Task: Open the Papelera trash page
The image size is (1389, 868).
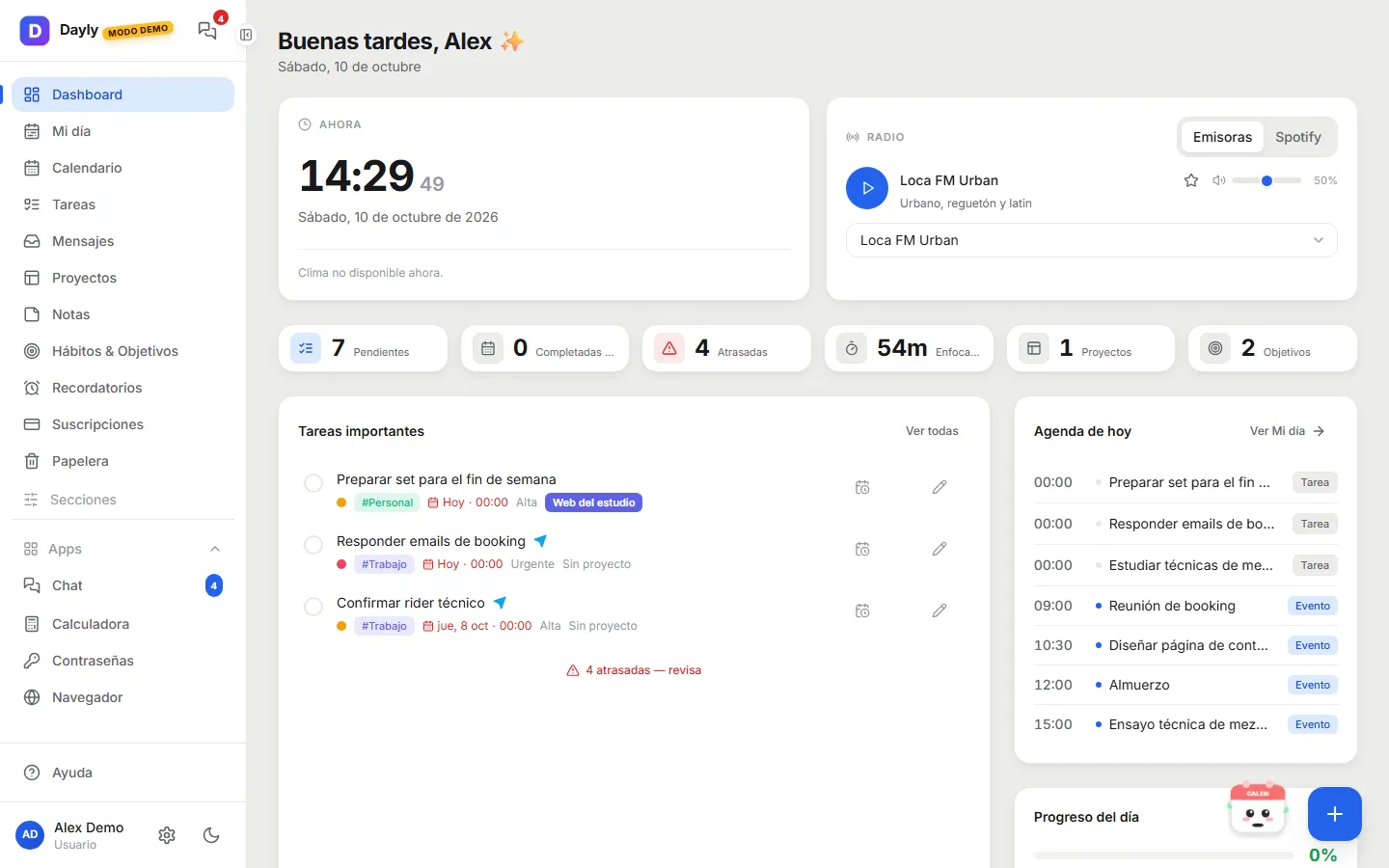Action: pyautogui.click(x=123, y=461)
